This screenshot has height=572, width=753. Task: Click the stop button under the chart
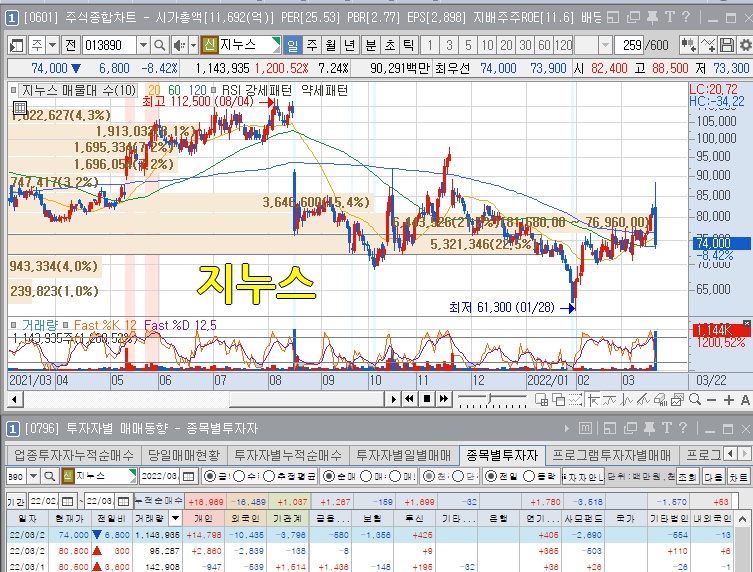(426, 399)
